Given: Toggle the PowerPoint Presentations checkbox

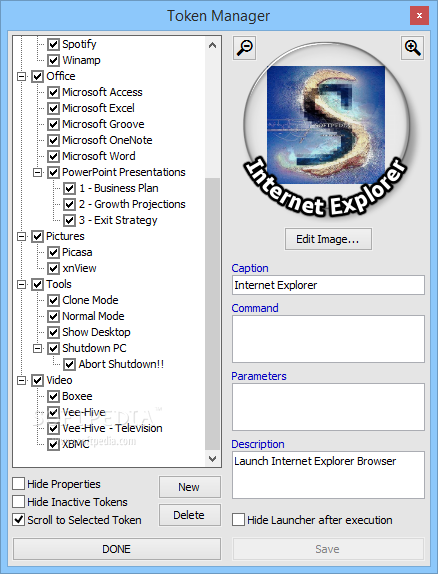Looking at the screenshot, I should pyautogui.click(x=53, y=172).
